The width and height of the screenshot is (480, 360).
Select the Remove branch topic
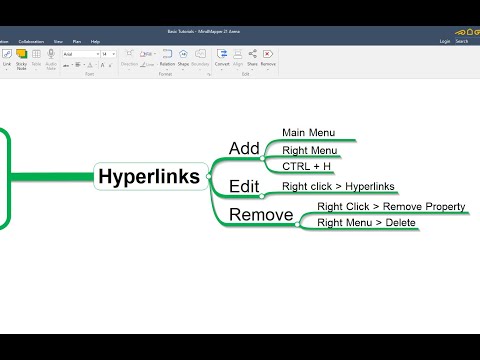261,215
